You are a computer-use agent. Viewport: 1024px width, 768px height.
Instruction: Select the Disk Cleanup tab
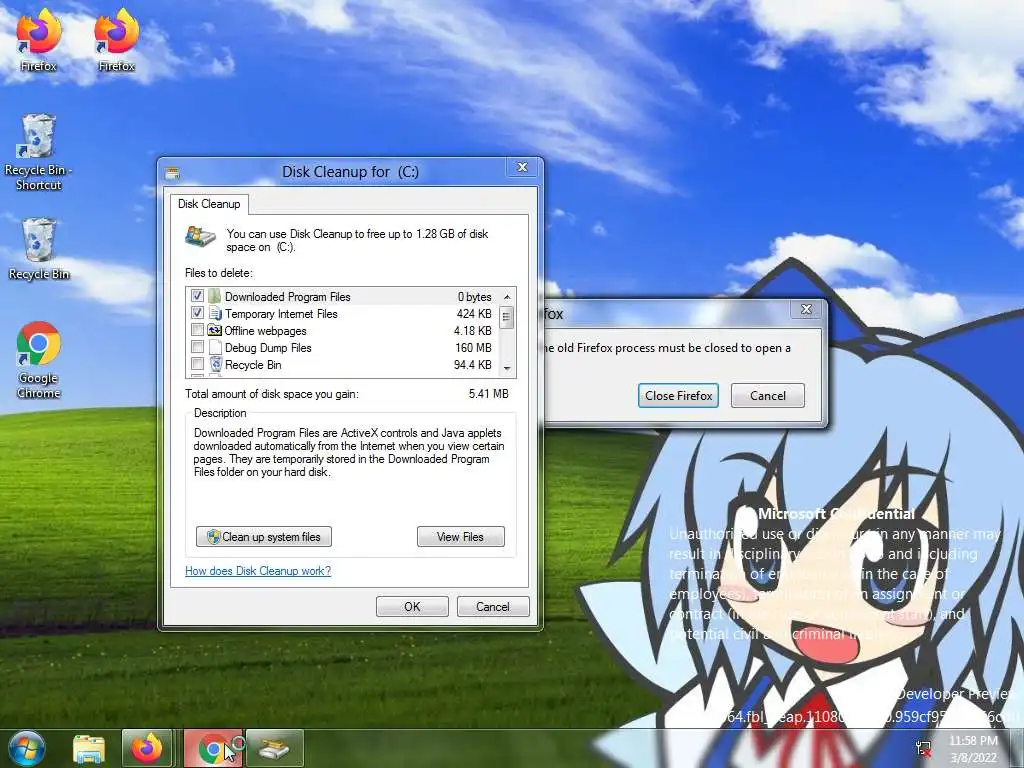209,204
